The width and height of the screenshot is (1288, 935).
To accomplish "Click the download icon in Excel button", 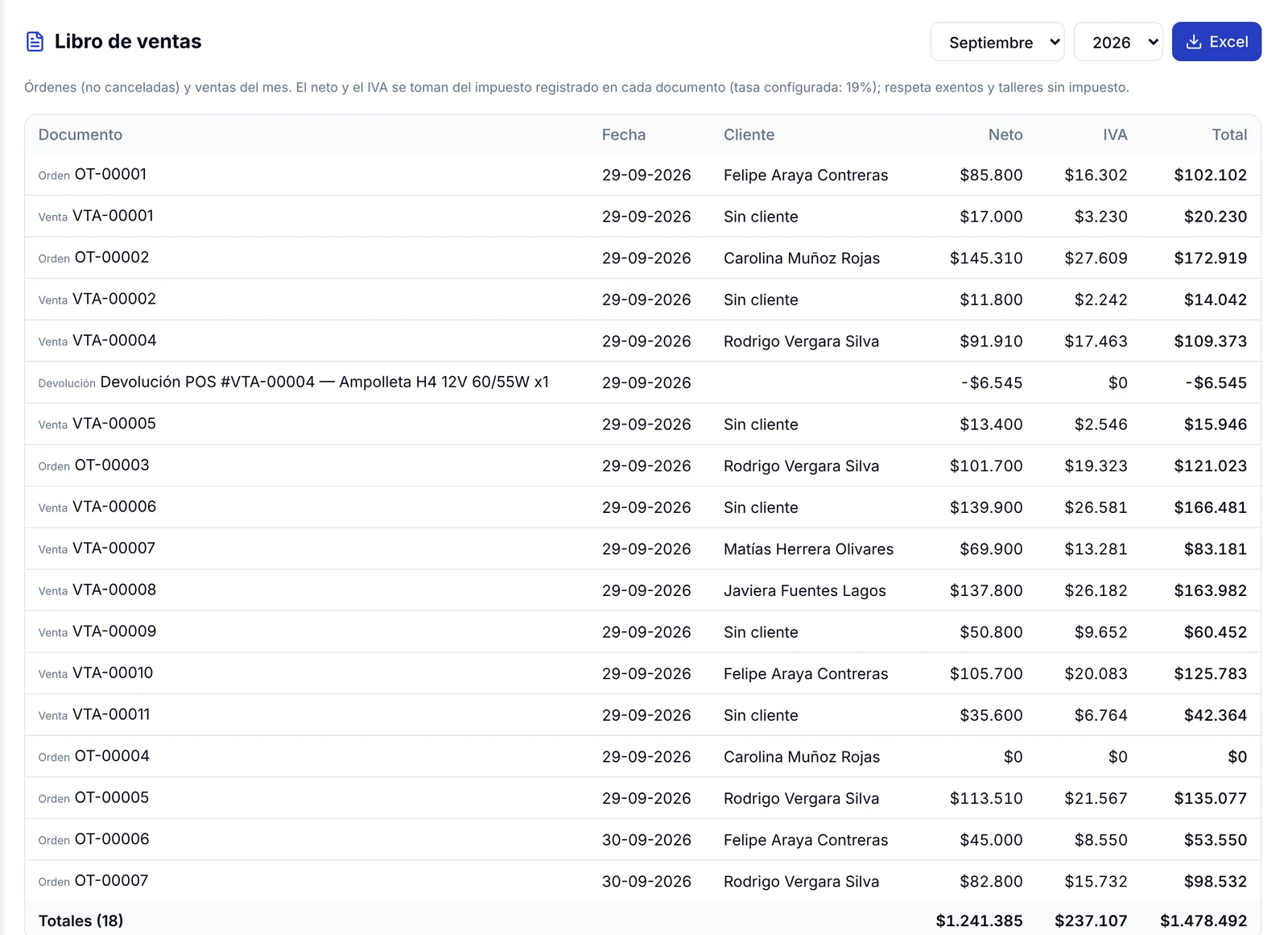I will pos(1194,42).
